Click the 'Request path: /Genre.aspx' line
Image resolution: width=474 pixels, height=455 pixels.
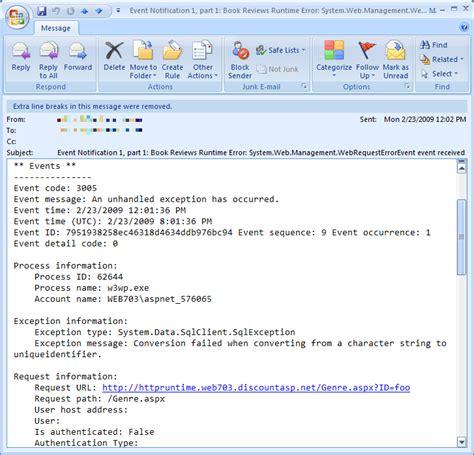coord(100,399)
